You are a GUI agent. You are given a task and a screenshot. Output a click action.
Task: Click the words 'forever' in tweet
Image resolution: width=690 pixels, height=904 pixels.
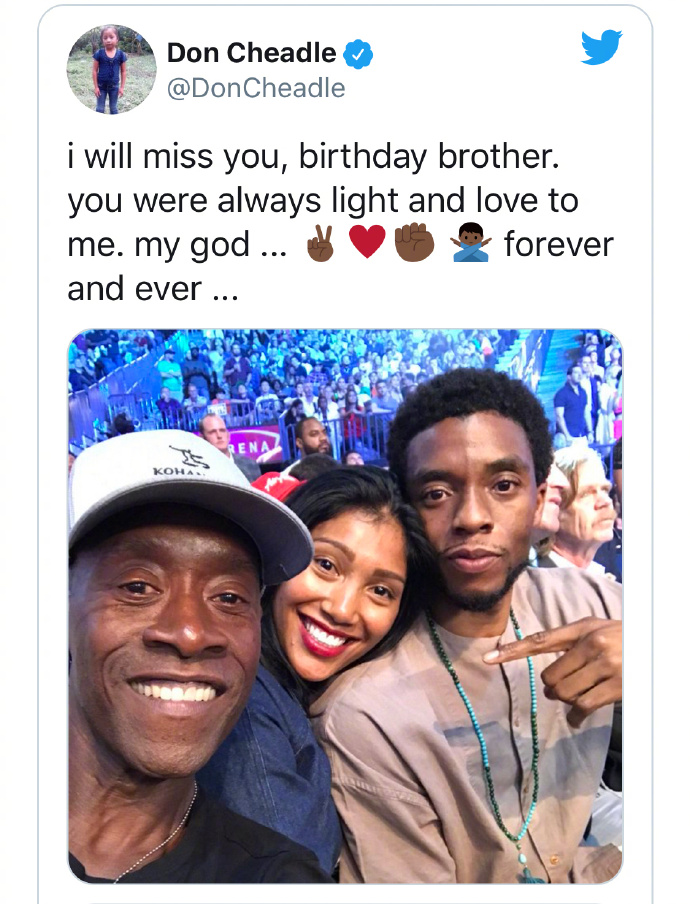[x=559, y=244]
